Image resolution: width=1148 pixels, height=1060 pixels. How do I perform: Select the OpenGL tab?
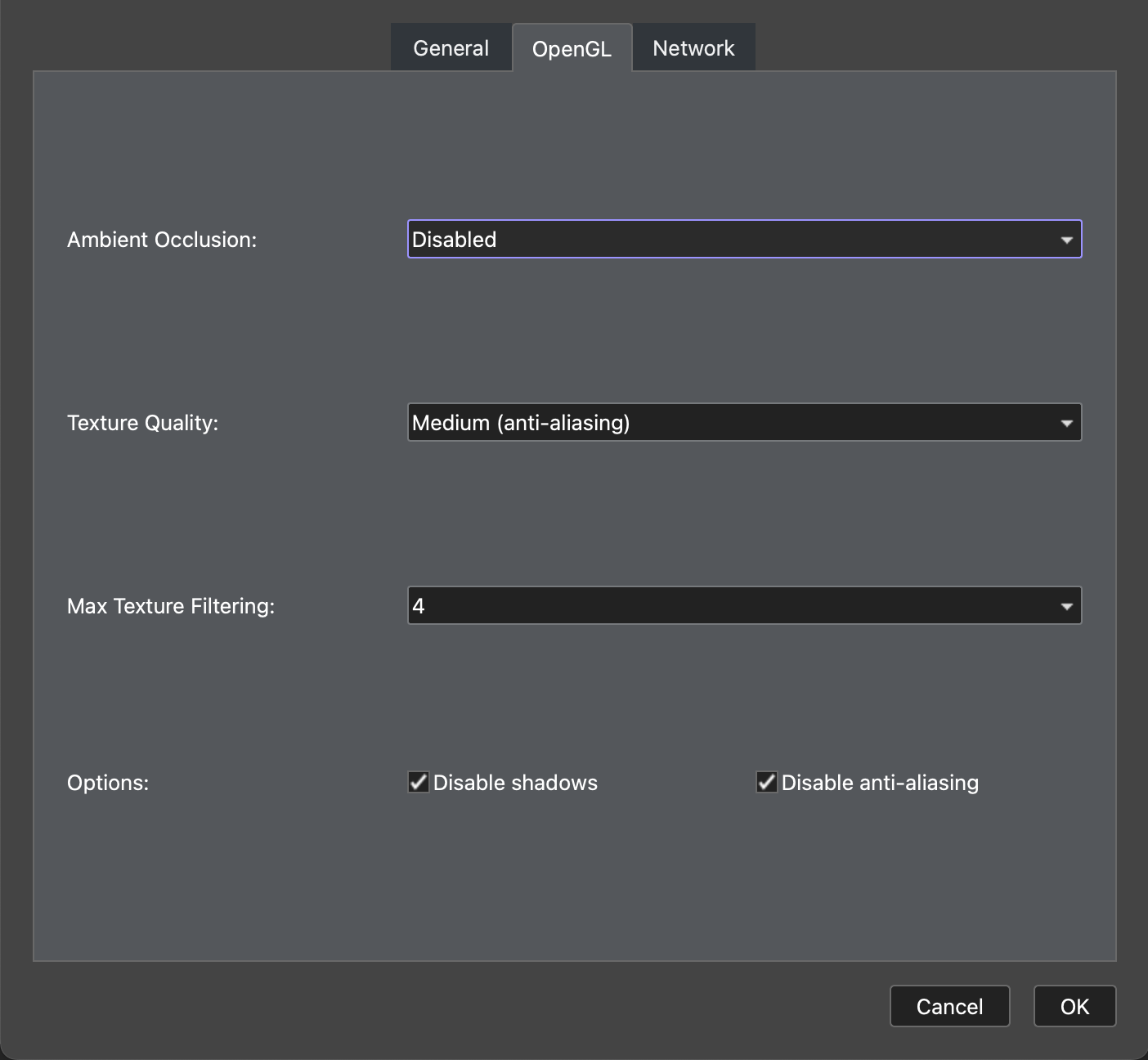click(572, 47)
